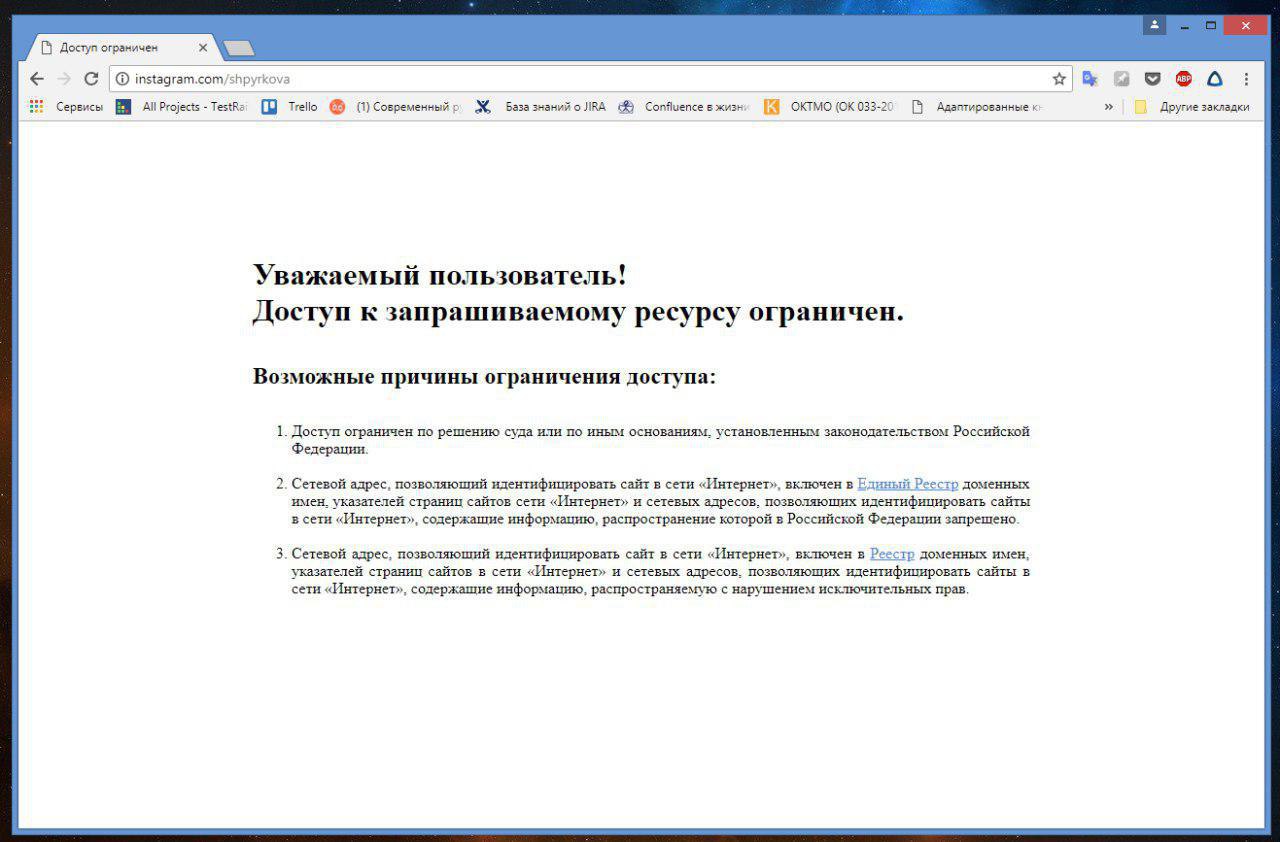Open the Другие закладки folder
Screen dimensions: 1280x842
point(1192,107)
